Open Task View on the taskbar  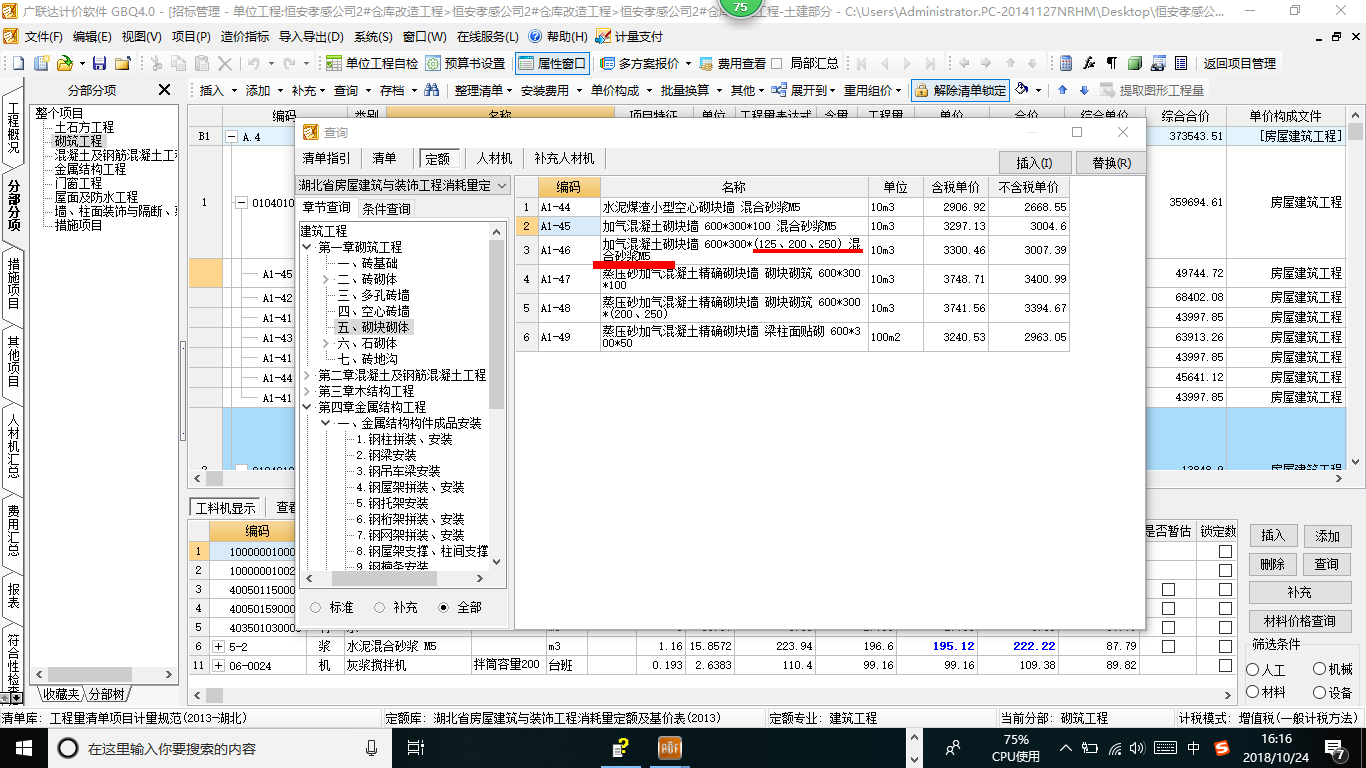pyautogui.click(x=416, y=748)
